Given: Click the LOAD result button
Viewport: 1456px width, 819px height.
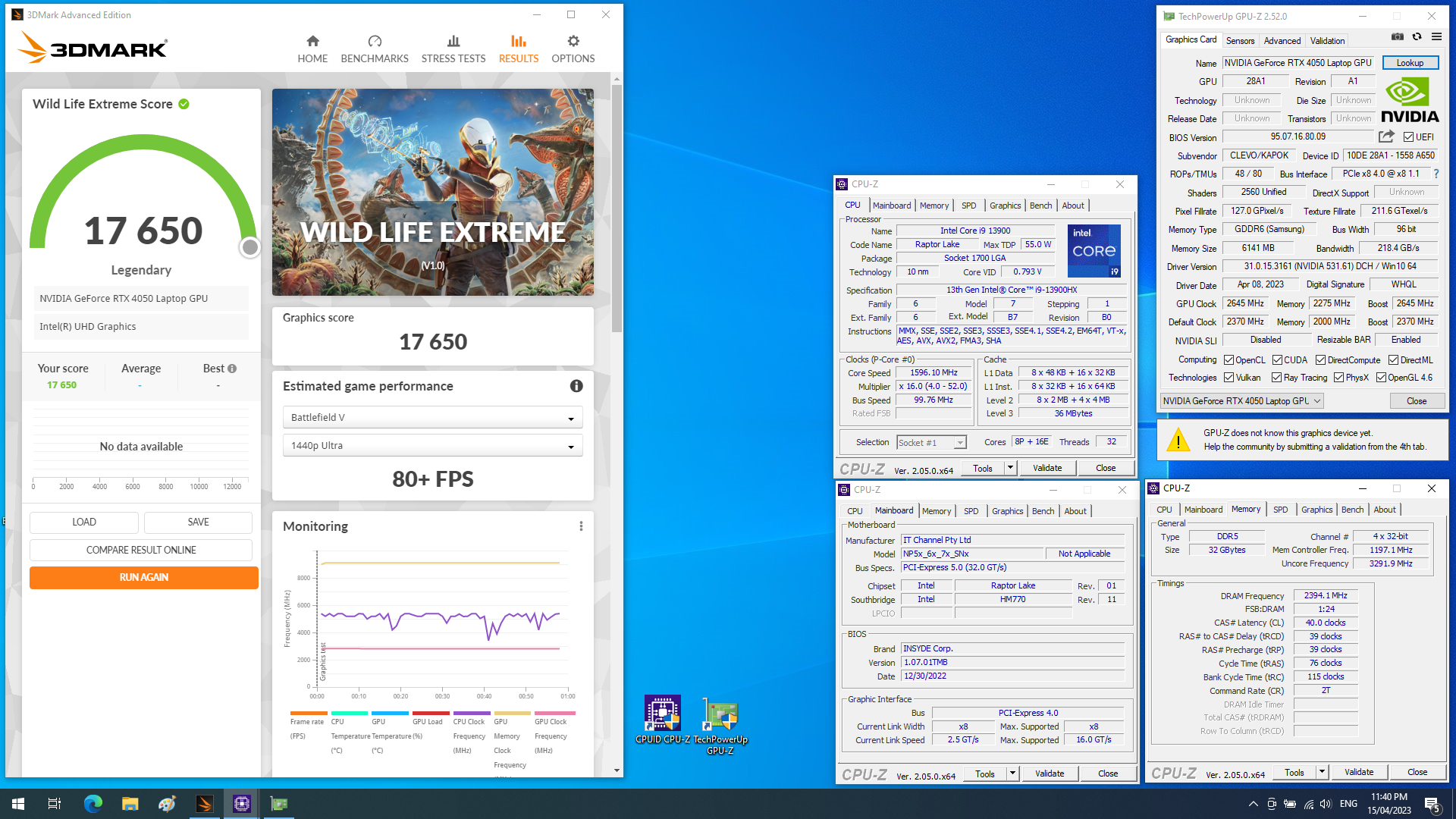Looking at the screenshot, I should click(x=84, y=522).
